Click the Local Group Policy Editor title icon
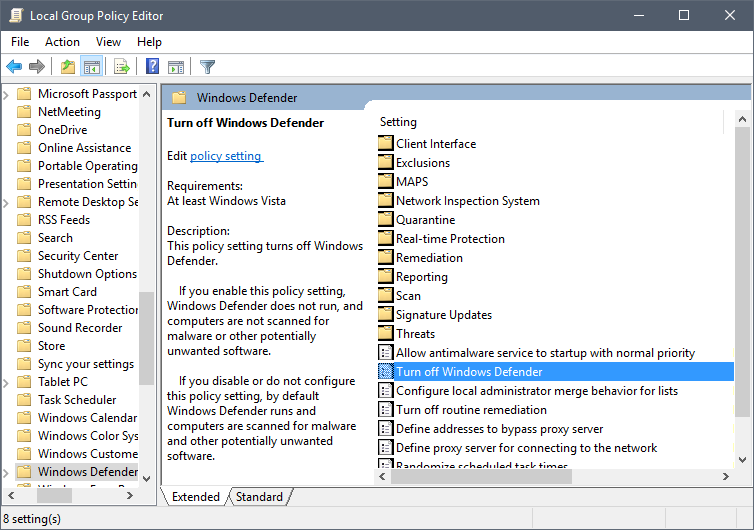This screenshot has height=530, width=754. [x=16, y=15]
